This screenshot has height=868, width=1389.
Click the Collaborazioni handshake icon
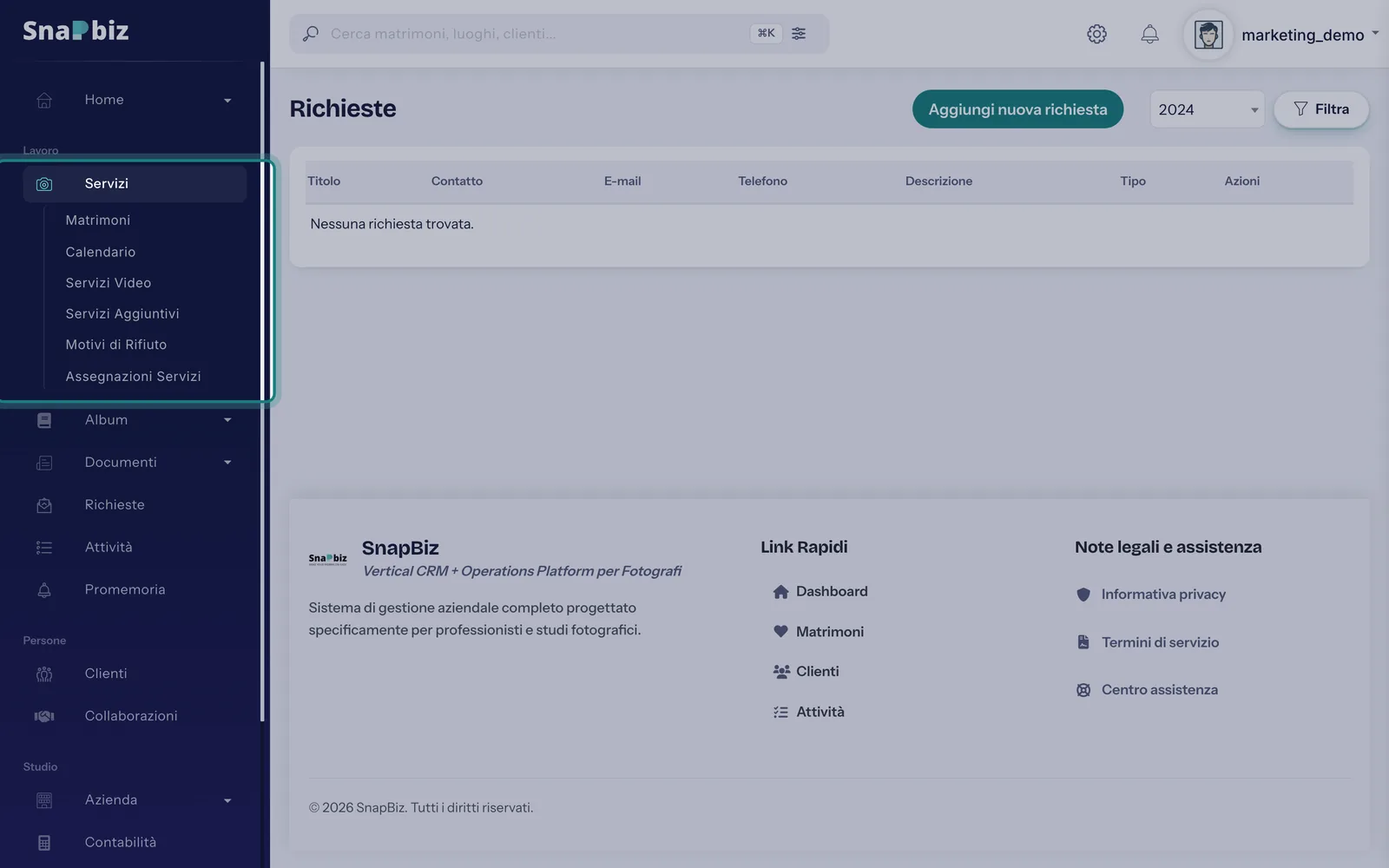[x=44, y=716]
